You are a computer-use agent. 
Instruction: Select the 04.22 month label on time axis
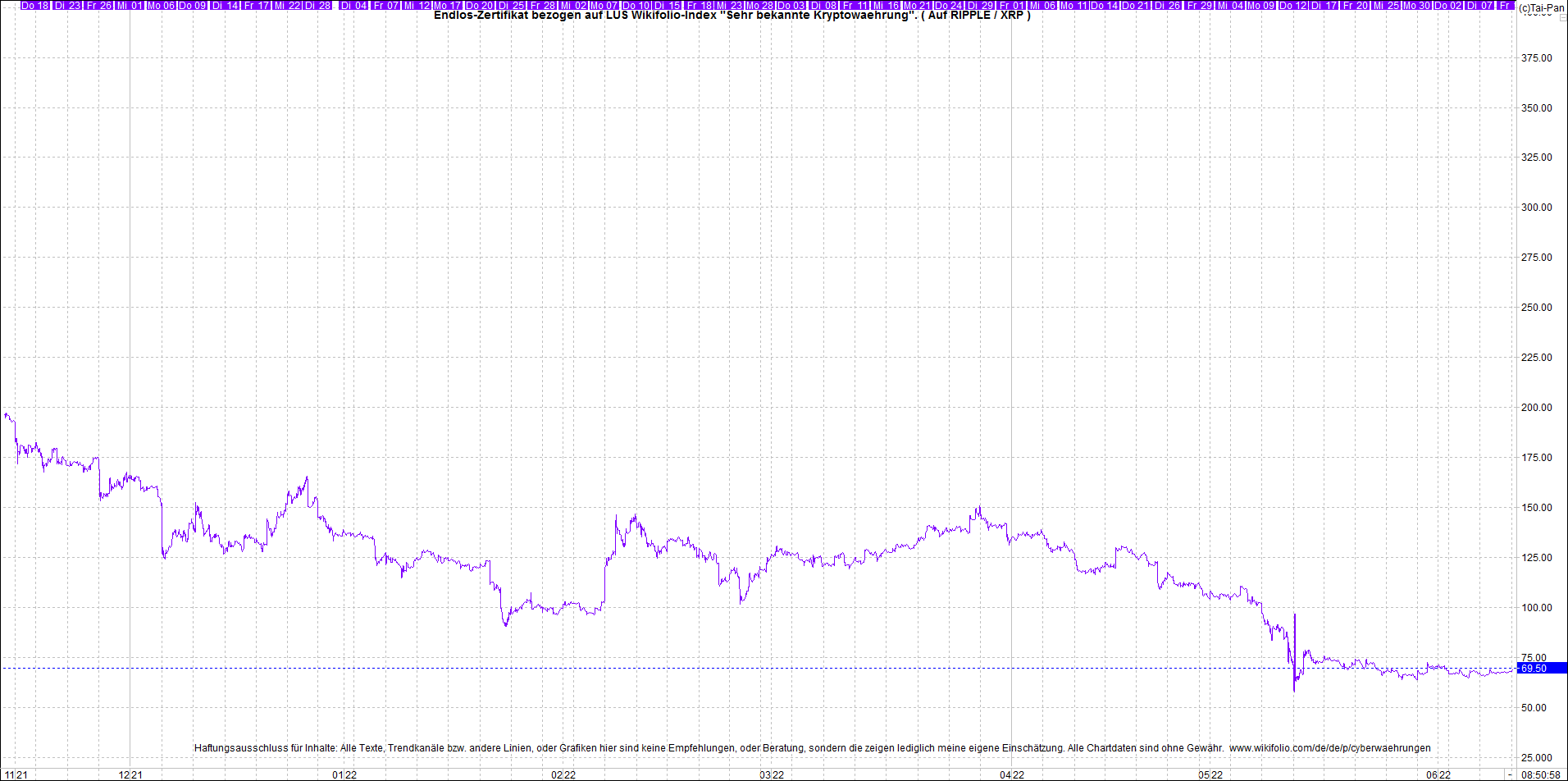(x=1012, y=774)
